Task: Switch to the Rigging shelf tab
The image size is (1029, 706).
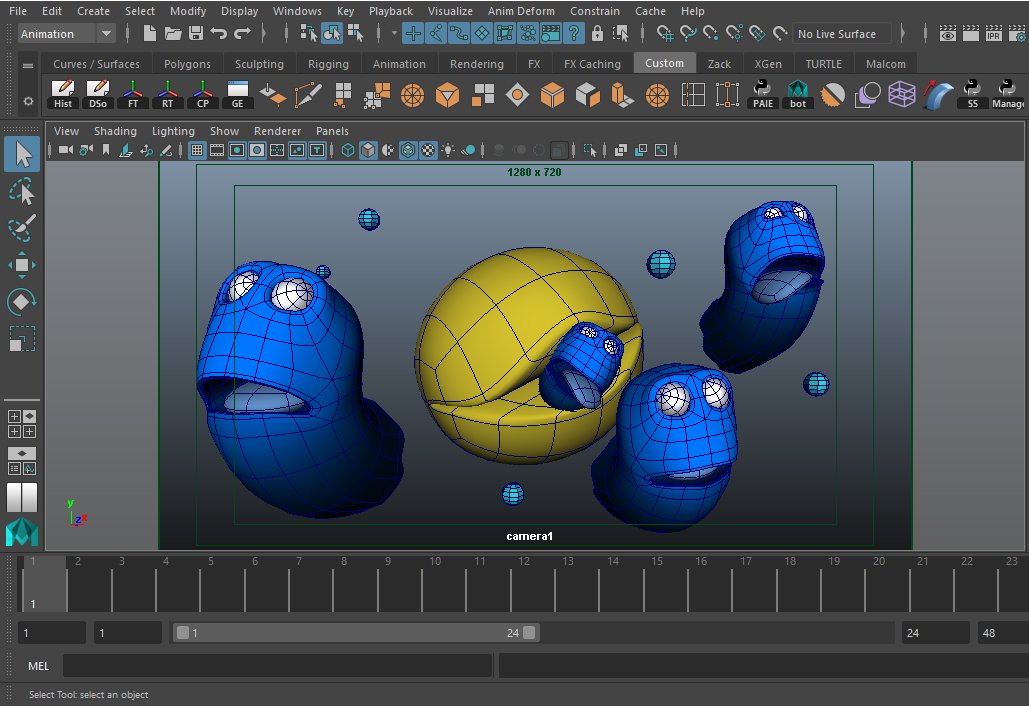Action: click(328, 64)
